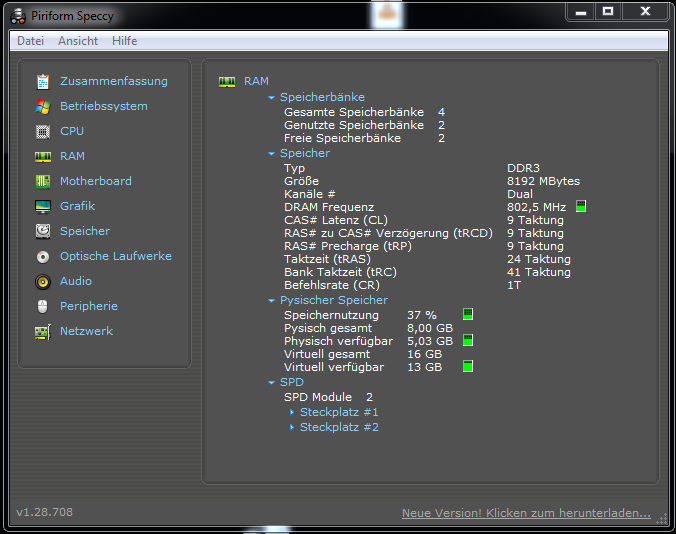The height and width of the screenshot is (534, 676).
Task: Click graph icon beside Physisch verfügbar
Action: tap(468, 340)
